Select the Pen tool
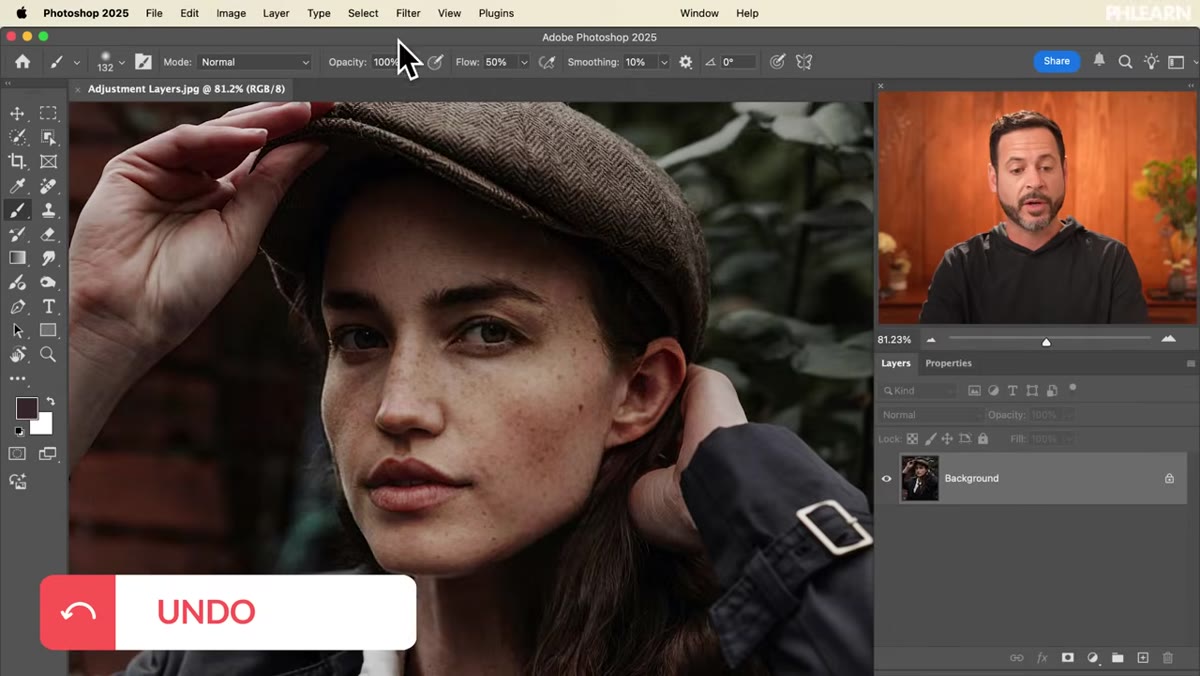1200x676 pixels. tap(17, 307)
